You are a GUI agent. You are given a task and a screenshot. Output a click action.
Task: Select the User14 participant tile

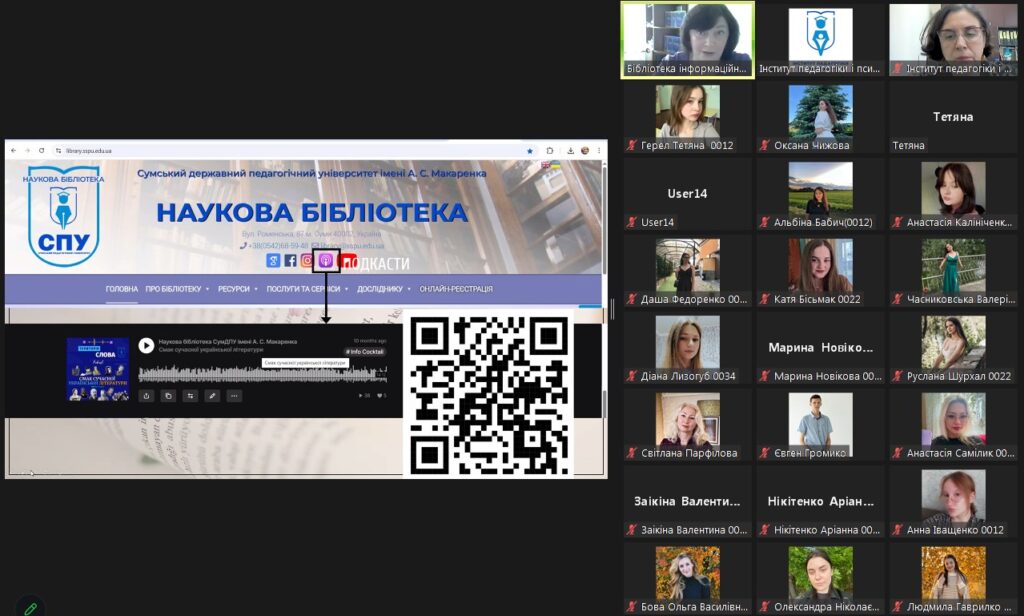[x=687, y=195]
